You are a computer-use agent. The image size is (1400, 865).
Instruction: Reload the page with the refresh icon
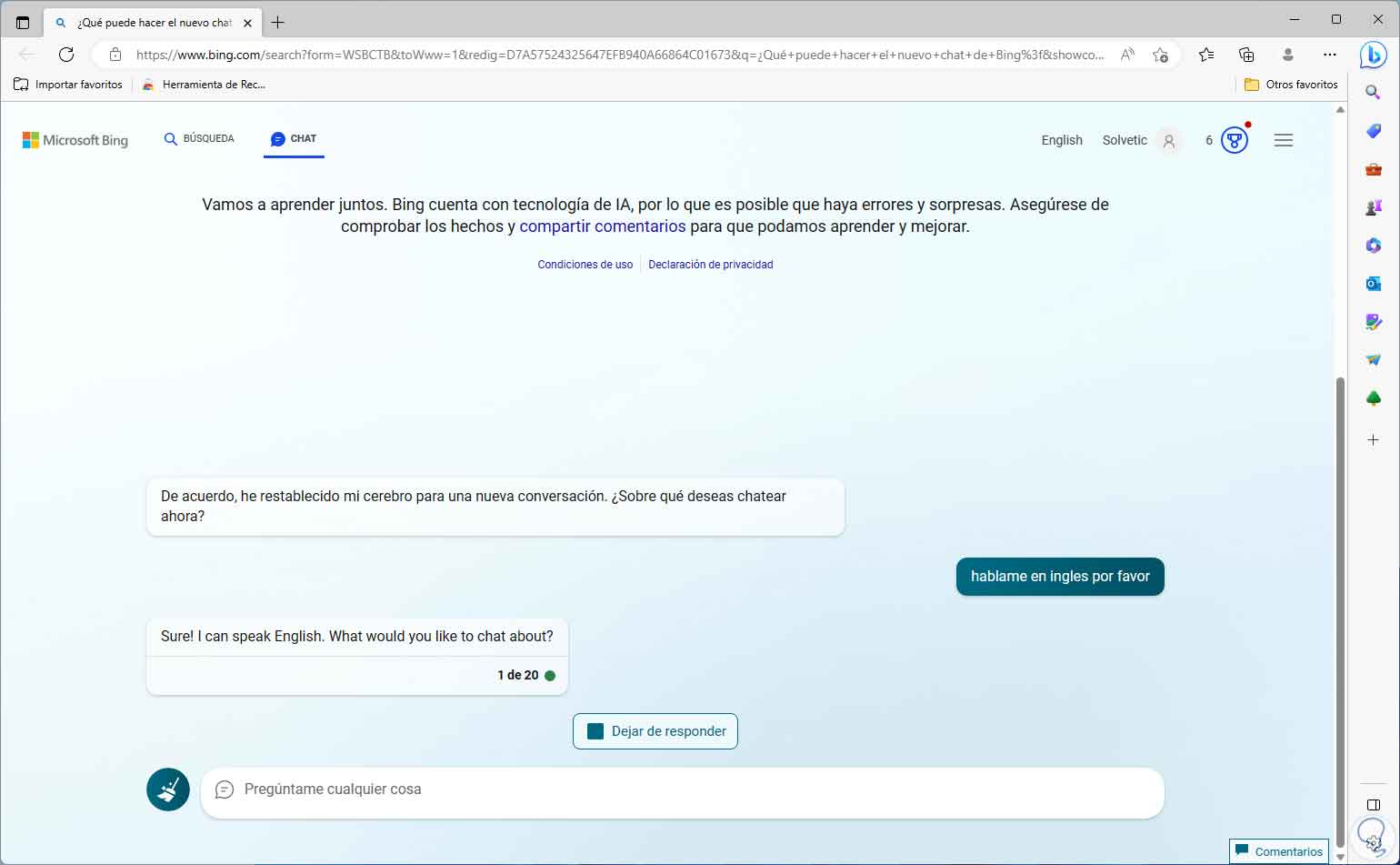pos(66,55)
